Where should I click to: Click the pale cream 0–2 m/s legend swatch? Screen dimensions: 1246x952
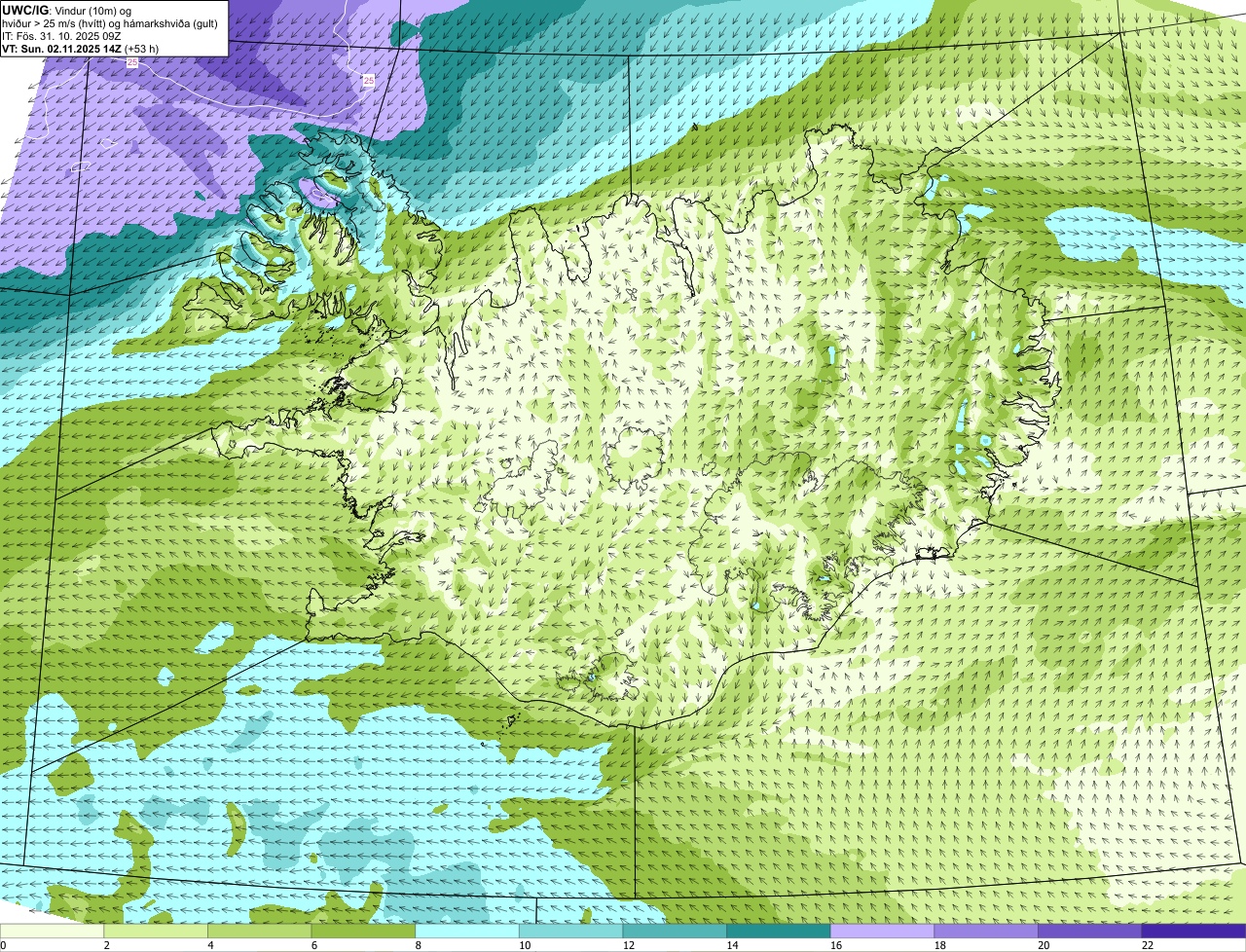(52, 932)
